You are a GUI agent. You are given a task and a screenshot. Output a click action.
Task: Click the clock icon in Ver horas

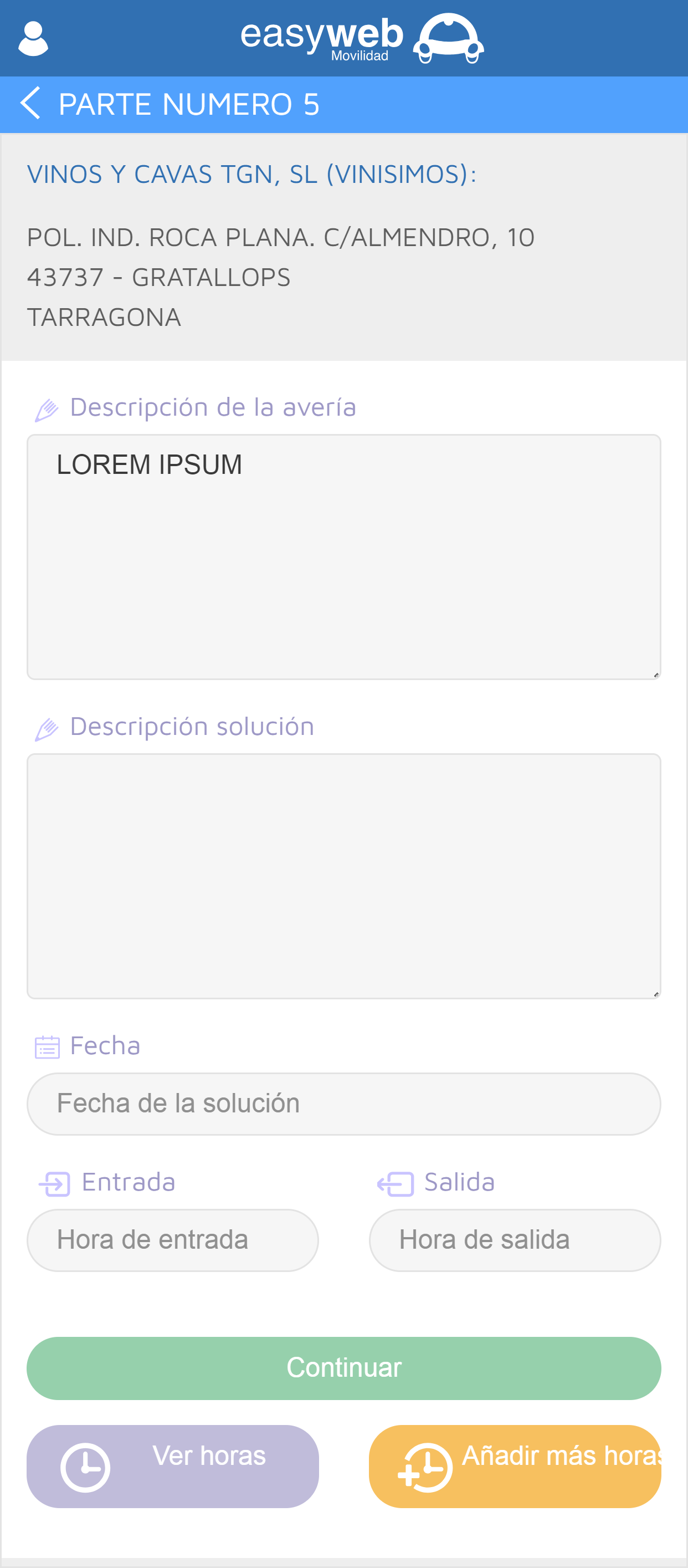pos(85,1467)
